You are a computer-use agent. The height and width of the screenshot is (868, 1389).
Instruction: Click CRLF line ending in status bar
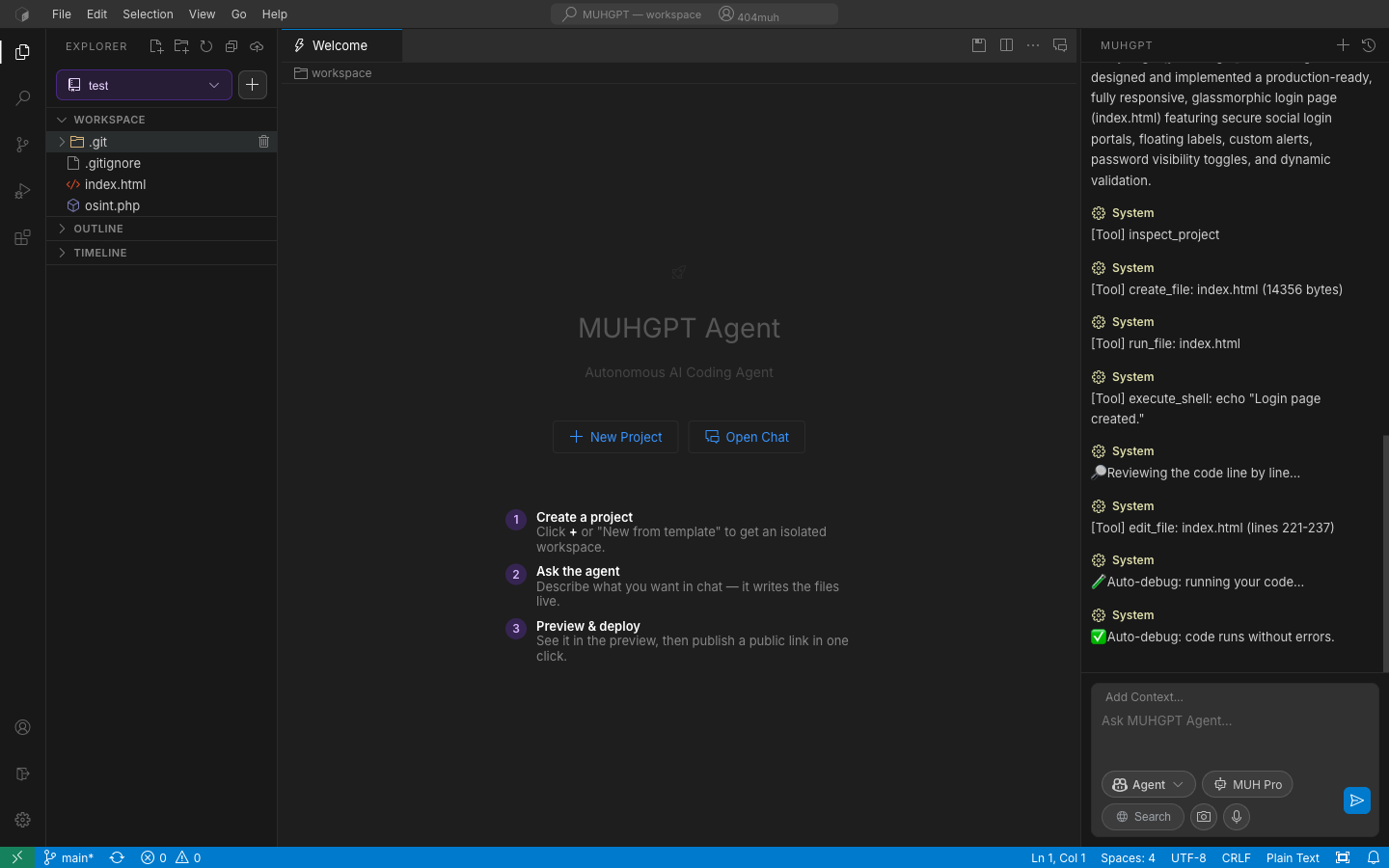1236,857
